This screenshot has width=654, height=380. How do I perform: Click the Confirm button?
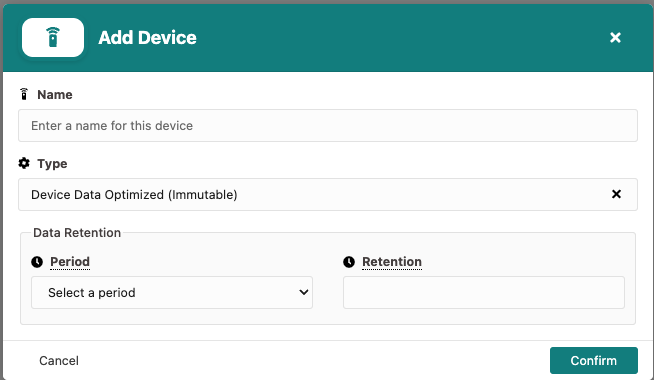coord(594,360)
